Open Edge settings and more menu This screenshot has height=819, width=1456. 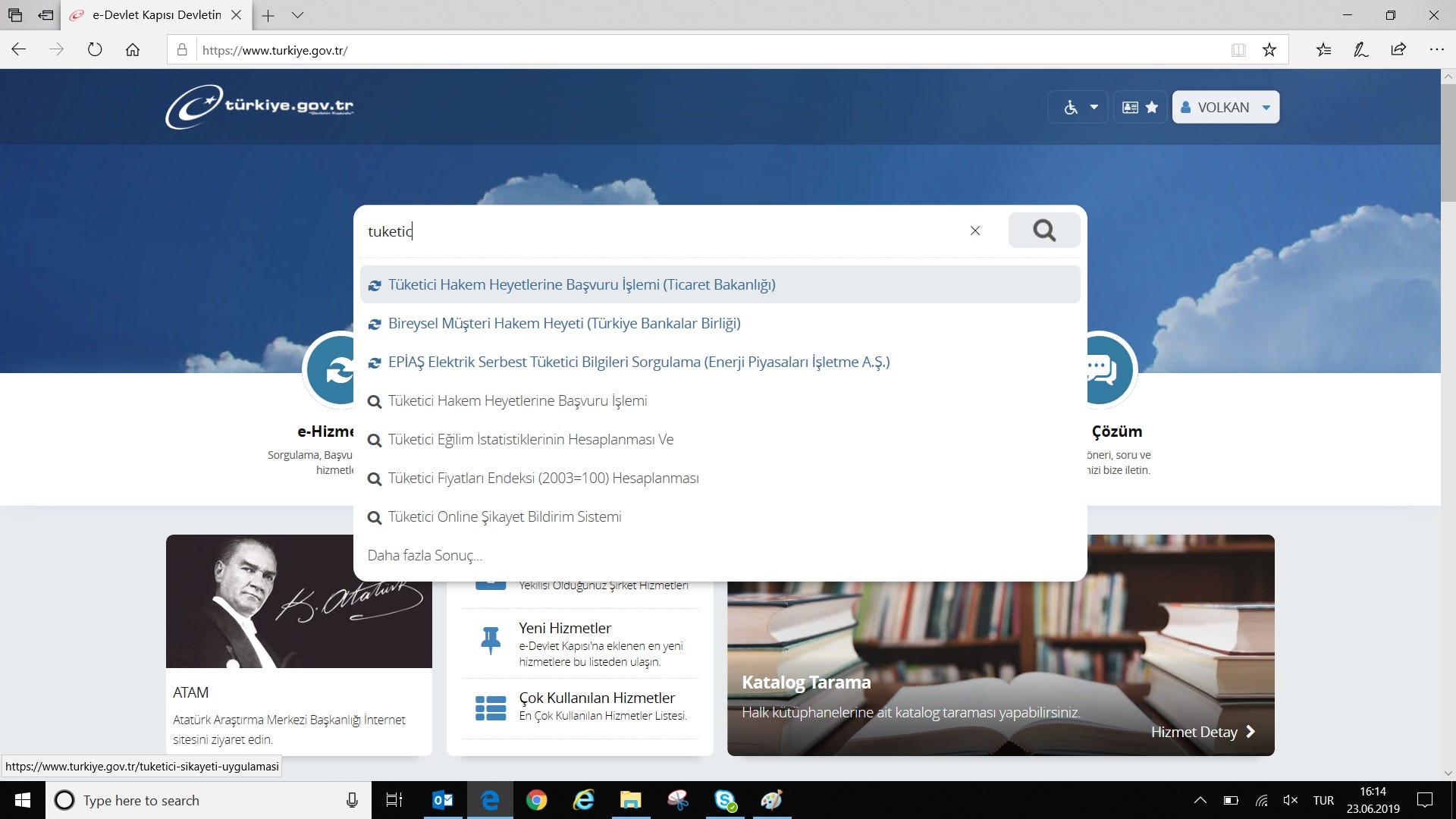1436,50
